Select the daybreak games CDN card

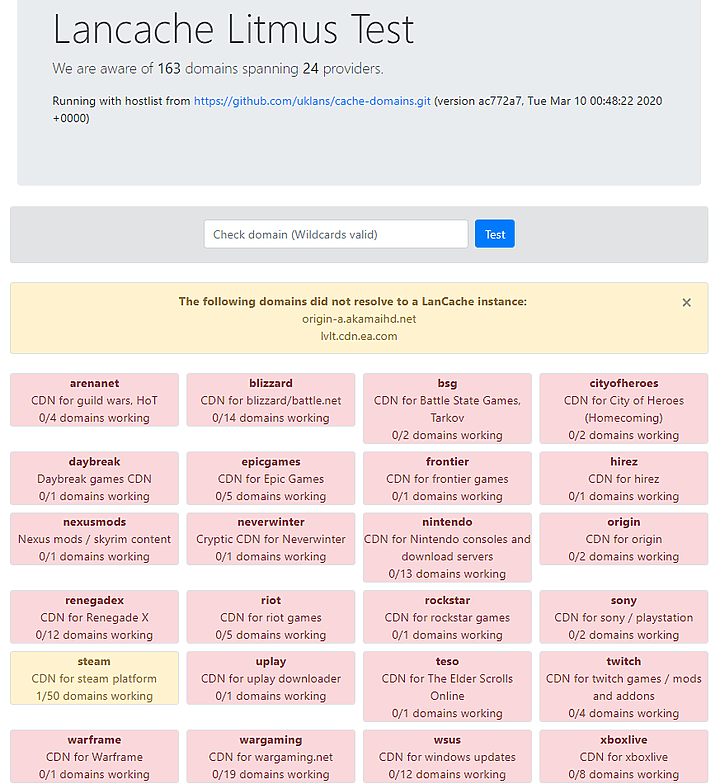coord(94,478)
